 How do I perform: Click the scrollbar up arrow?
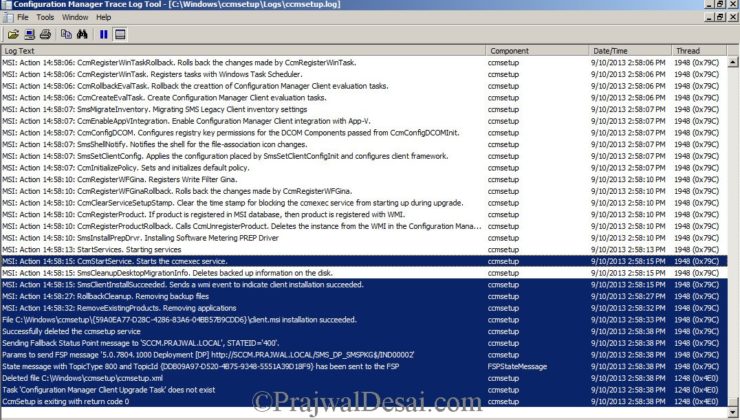pos(733,62)
